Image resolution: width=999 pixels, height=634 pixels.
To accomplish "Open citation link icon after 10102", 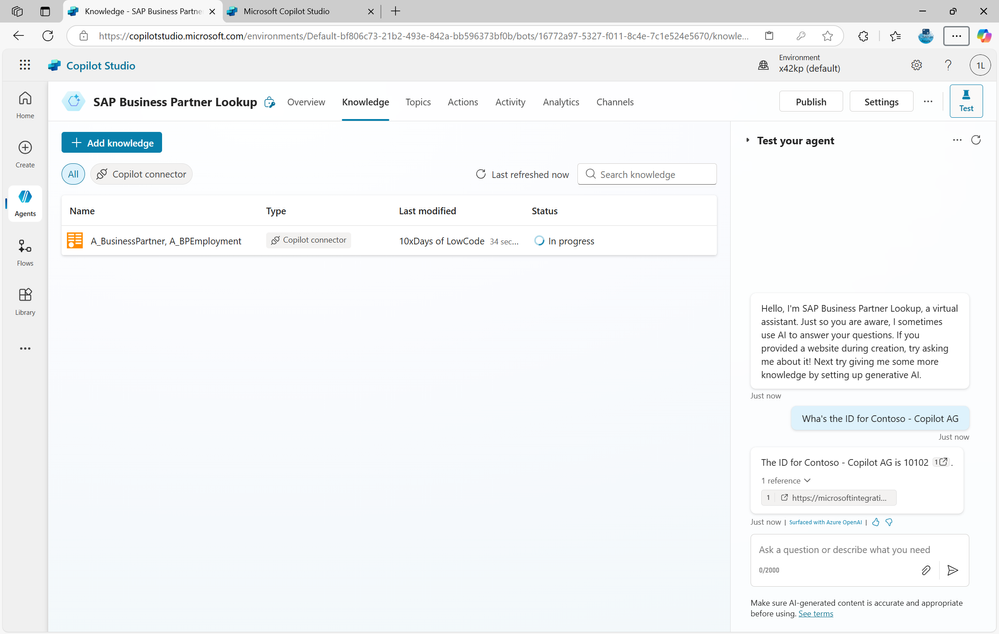I will point(940,462).
